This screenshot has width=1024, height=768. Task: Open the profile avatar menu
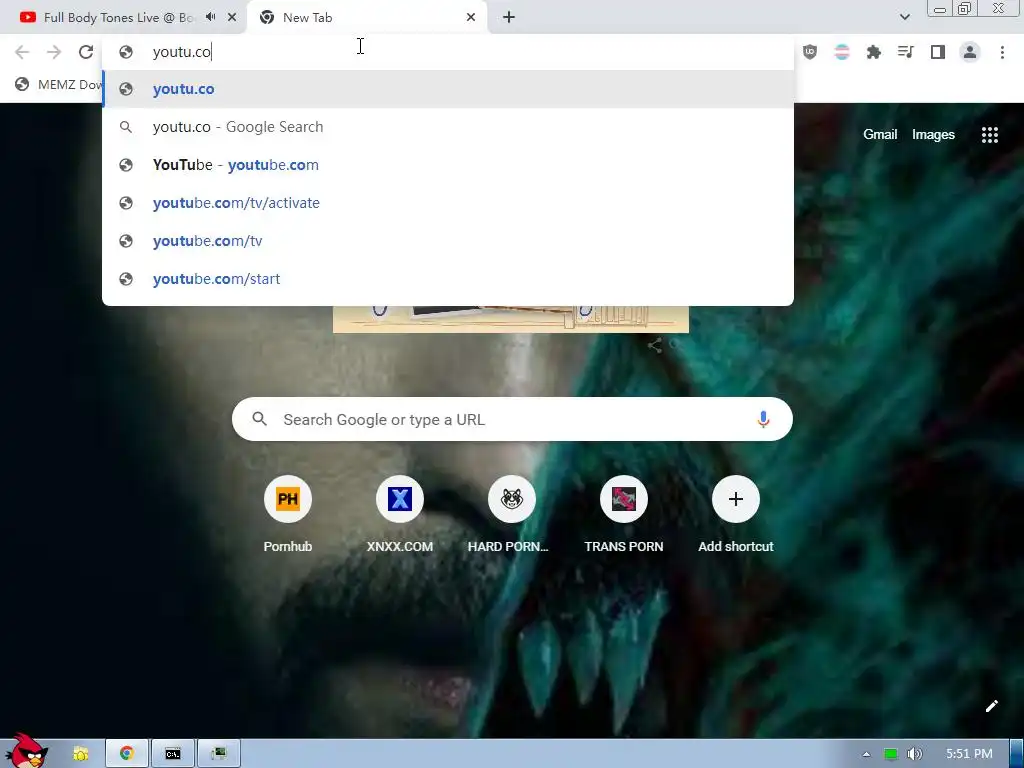[970, 52]
